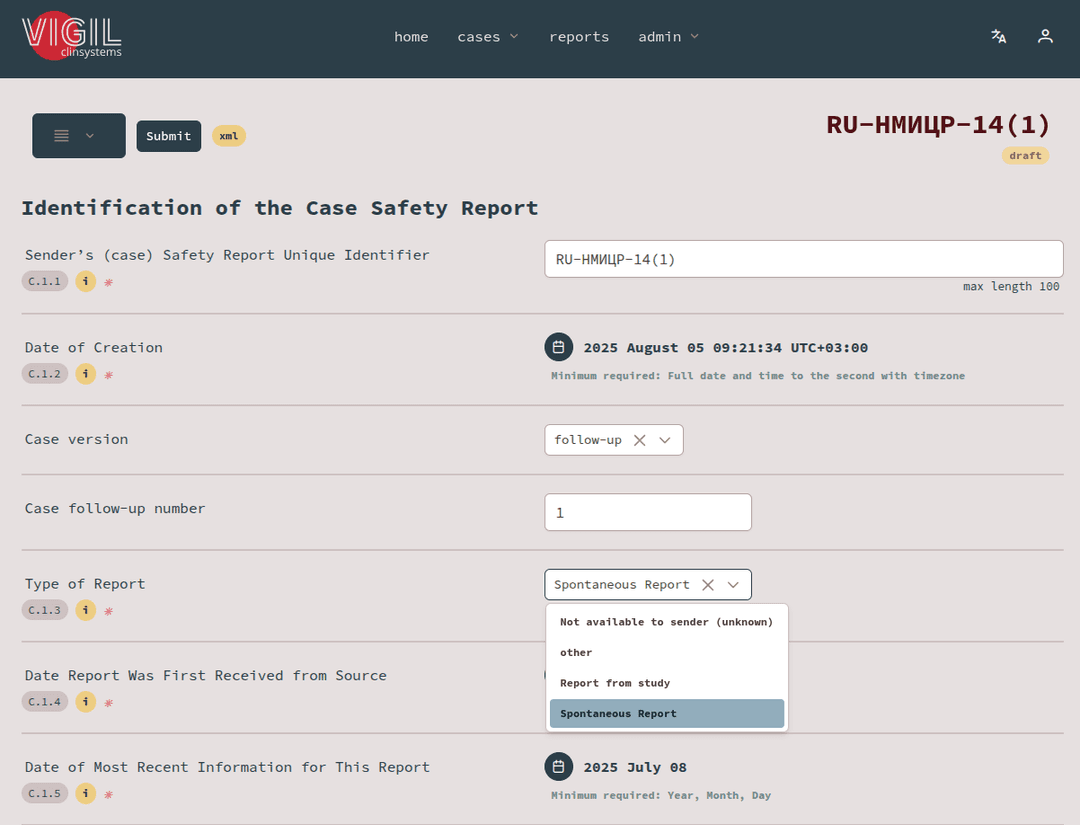The width and height of the screenshot is (1080, 825).
Task: Go to the home page
Action: (x=411, y=36)
